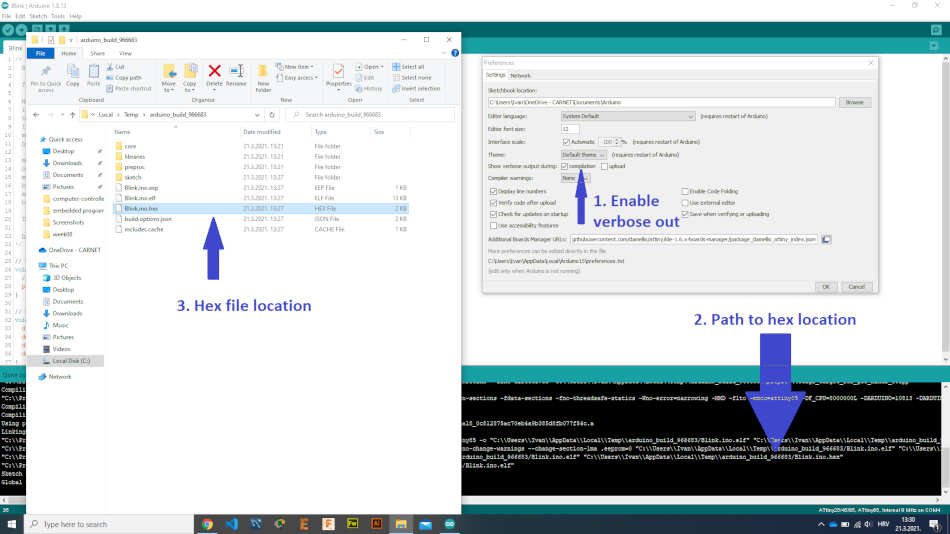The height and width of the screenshot is (534, 950).
Task: Click Browse for sketchbook location
Action: [x=855, y=102]
